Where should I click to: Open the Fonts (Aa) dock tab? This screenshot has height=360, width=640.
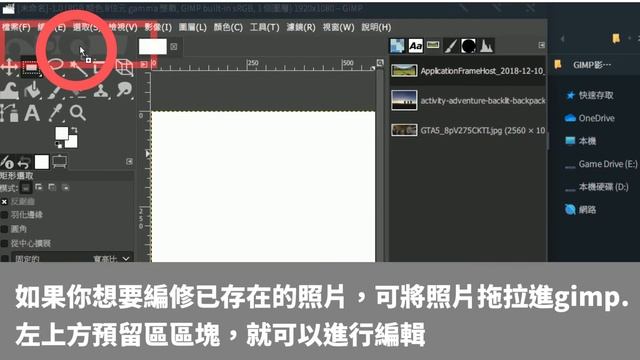[416, 46]
